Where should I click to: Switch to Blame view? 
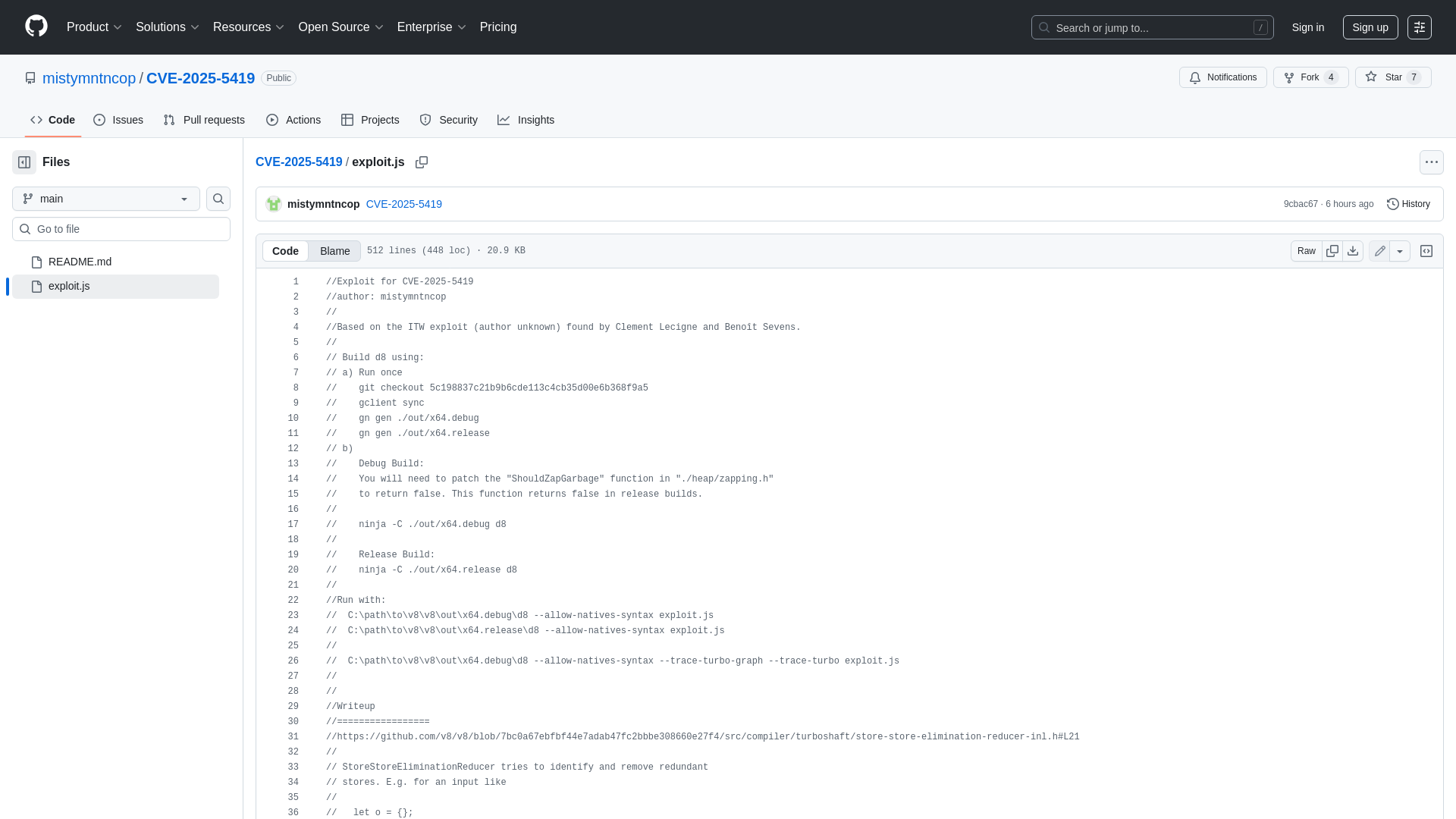[x=334, y=251]
